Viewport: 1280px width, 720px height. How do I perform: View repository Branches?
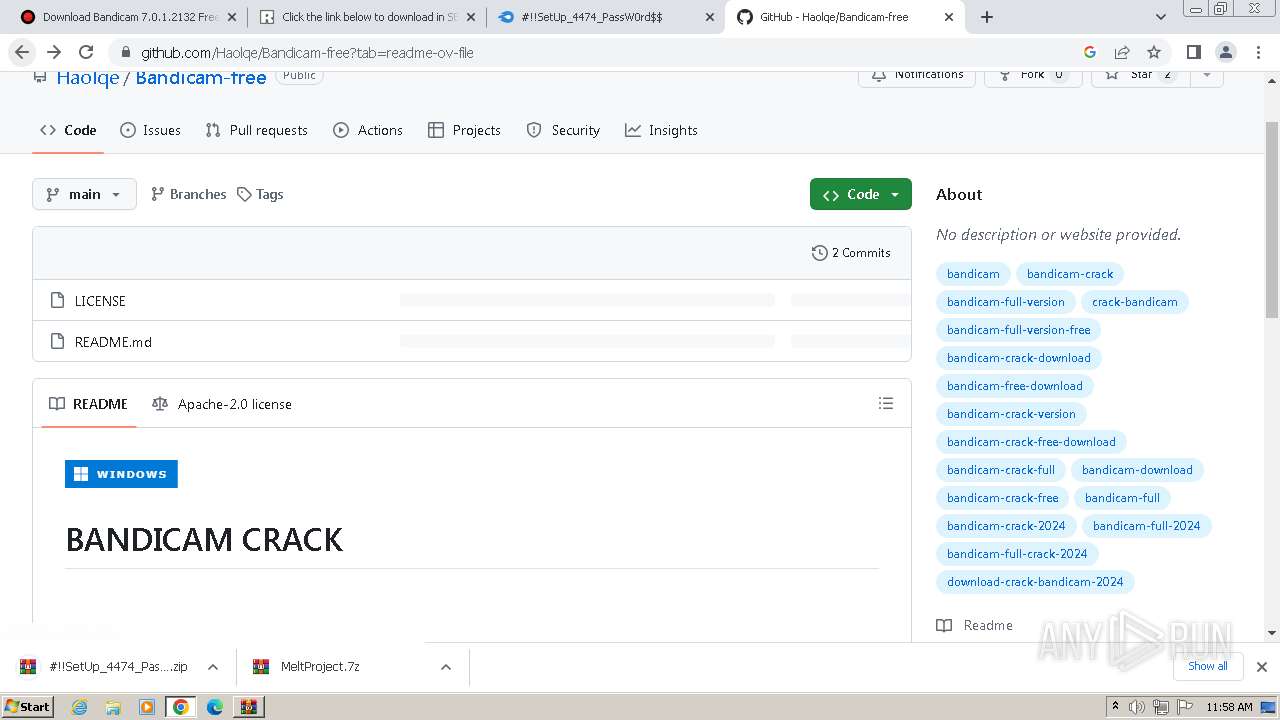pos(188,194)
